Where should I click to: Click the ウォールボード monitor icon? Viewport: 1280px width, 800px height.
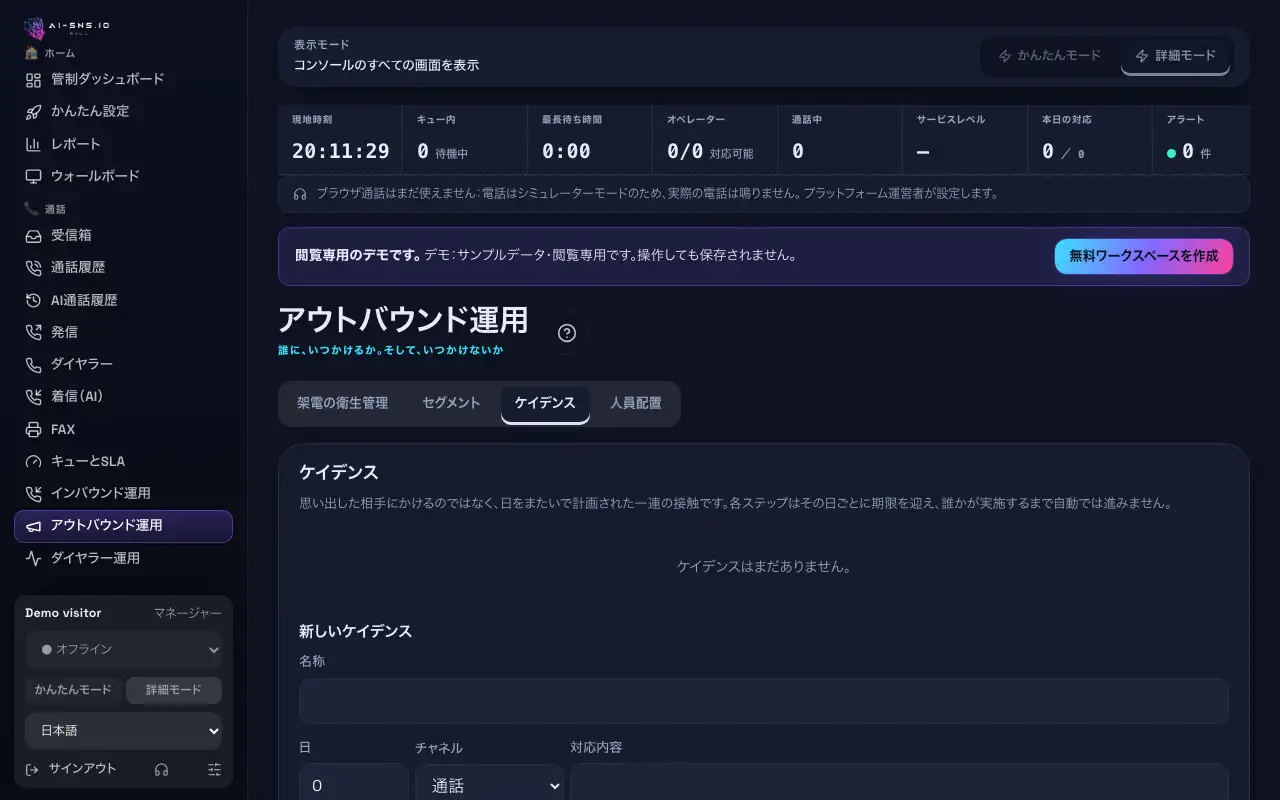tap(33, 176)
